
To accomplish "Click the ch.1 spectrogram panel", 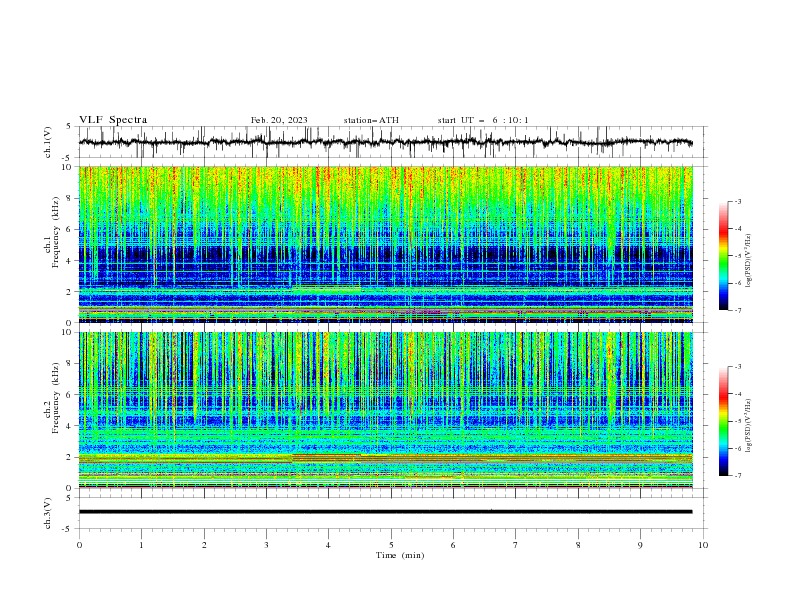I will 385,244.
